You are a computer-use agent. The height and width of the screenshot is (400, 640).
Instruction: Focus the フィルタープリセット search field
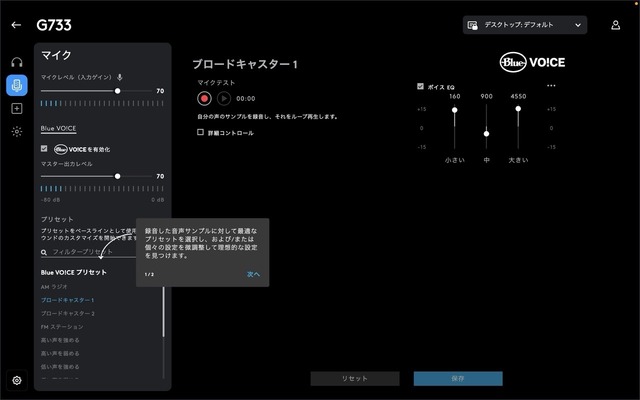coord(90,252)
